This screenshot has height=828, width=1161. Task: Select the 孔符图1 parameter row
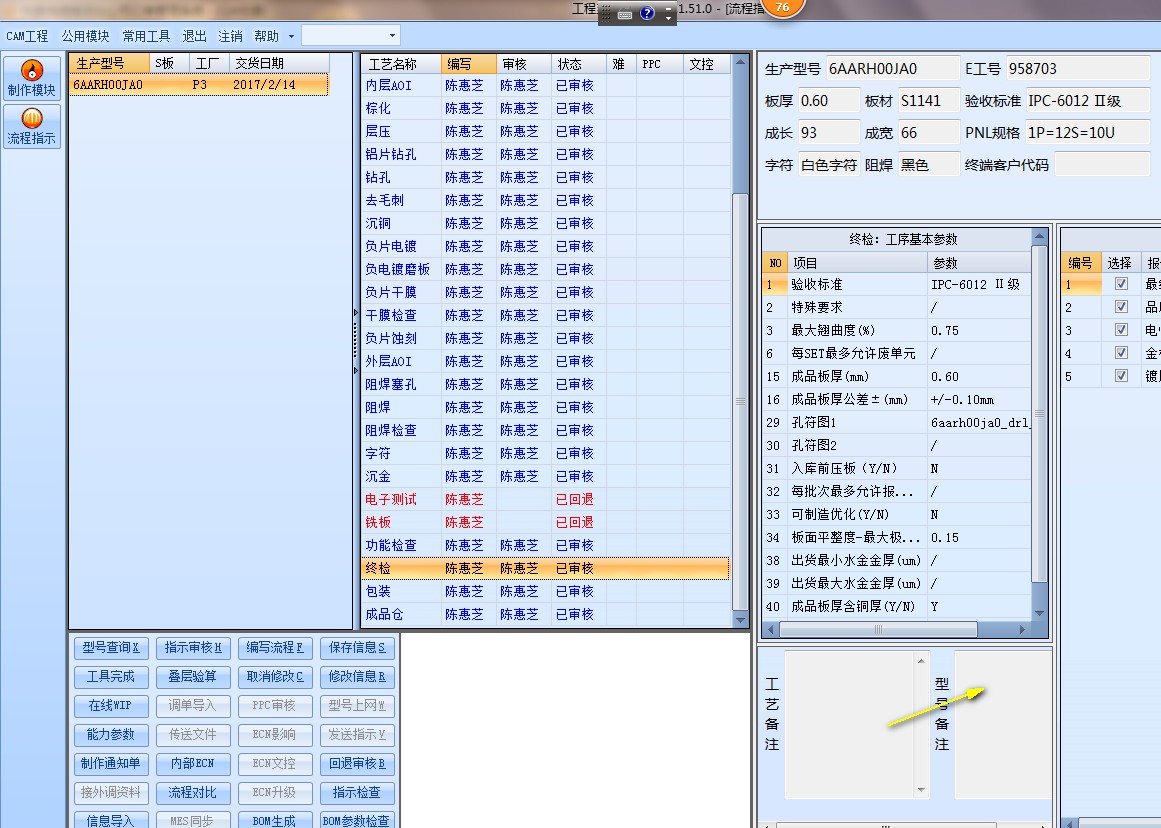896,422
